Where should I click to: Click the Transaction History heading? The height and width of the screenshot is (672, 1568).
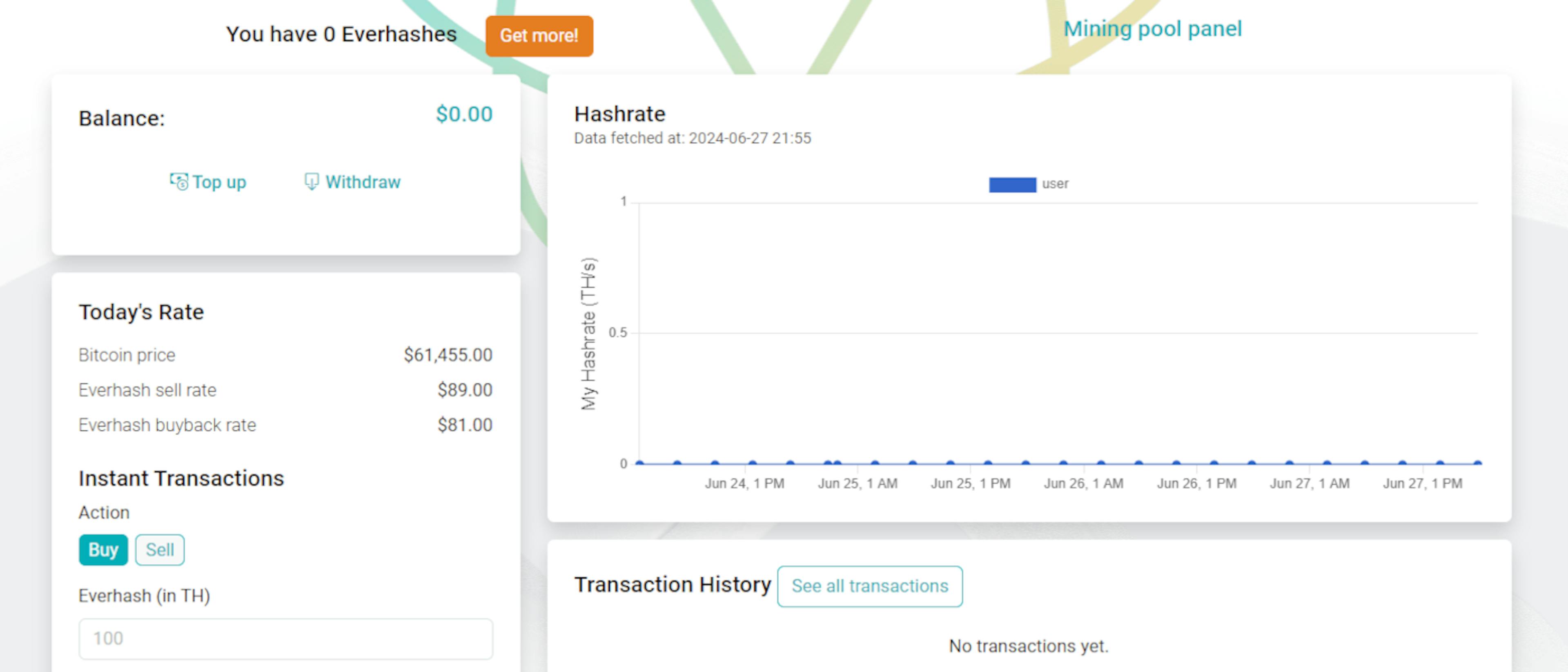coord(673,584)
